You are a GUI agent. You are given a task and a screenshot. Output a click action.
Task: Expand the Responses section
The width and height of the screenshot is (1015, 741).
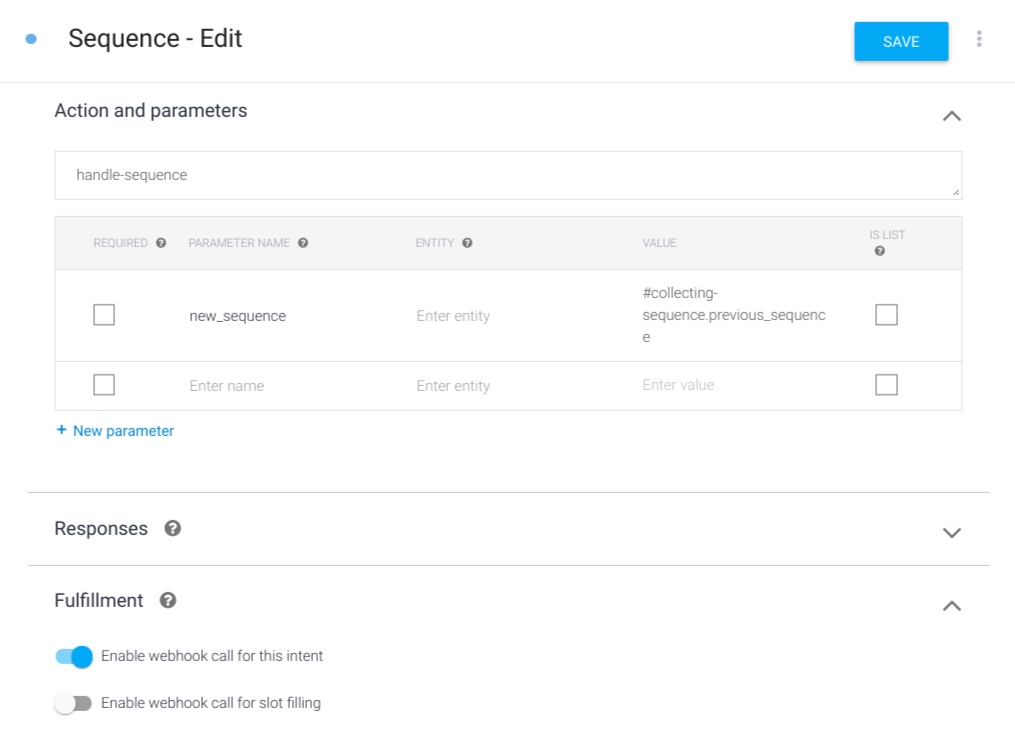point(951,532)
